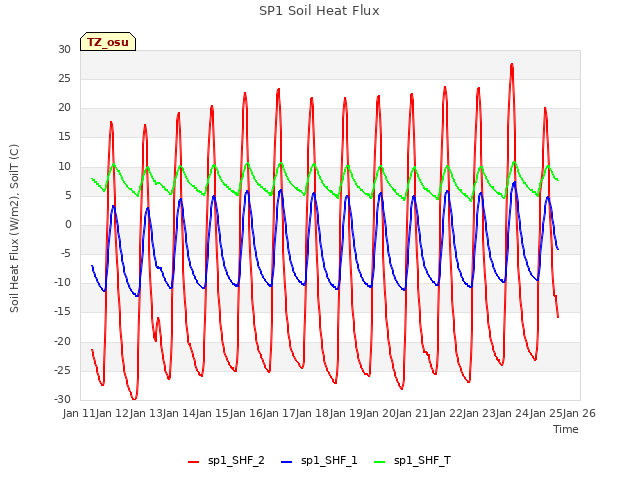Image resolution: width=640 pixels, height=480 pixels.
Task: Click the -20 y-axis tick label
Action: [x=62, y=341]
